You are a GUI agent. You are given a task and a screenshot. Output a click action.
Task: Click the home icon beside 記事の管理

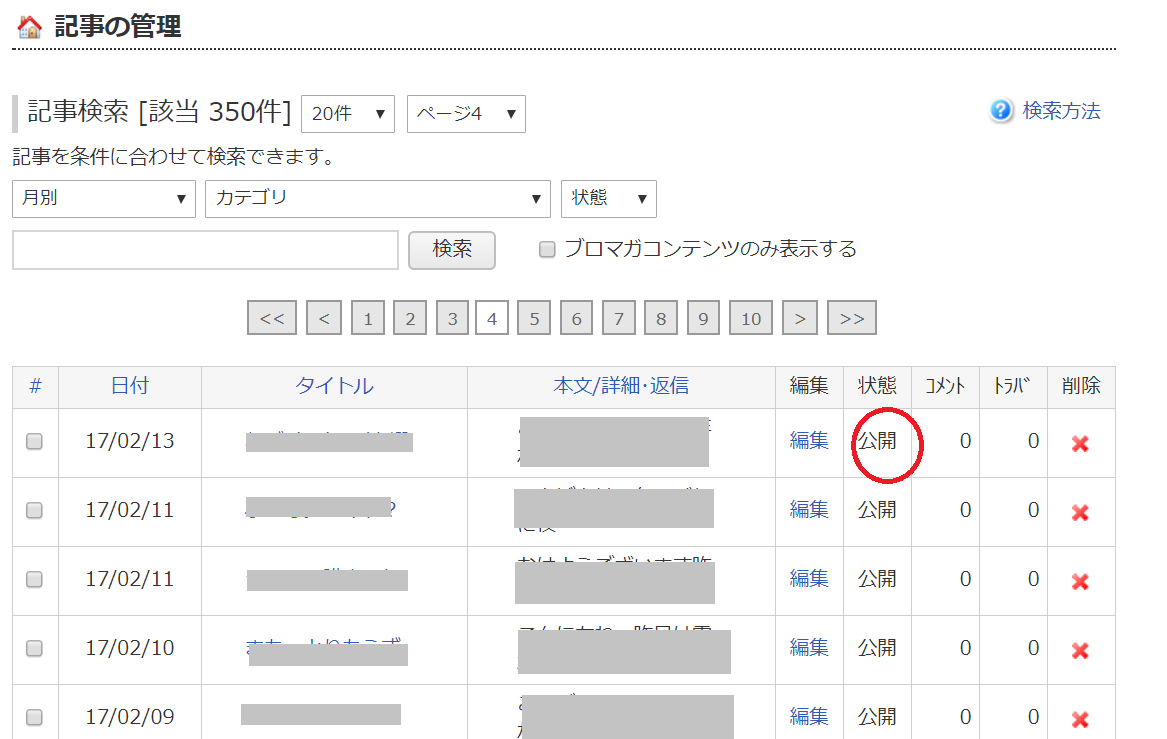coord(30,27)
